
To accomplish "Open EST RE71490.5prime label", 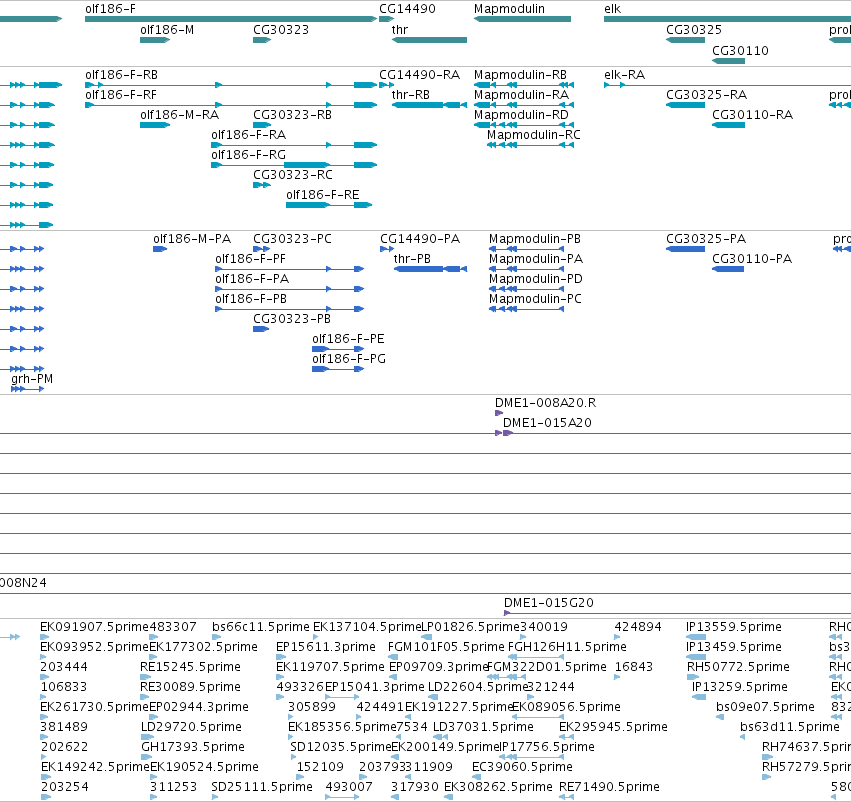I will coord(609,787).
